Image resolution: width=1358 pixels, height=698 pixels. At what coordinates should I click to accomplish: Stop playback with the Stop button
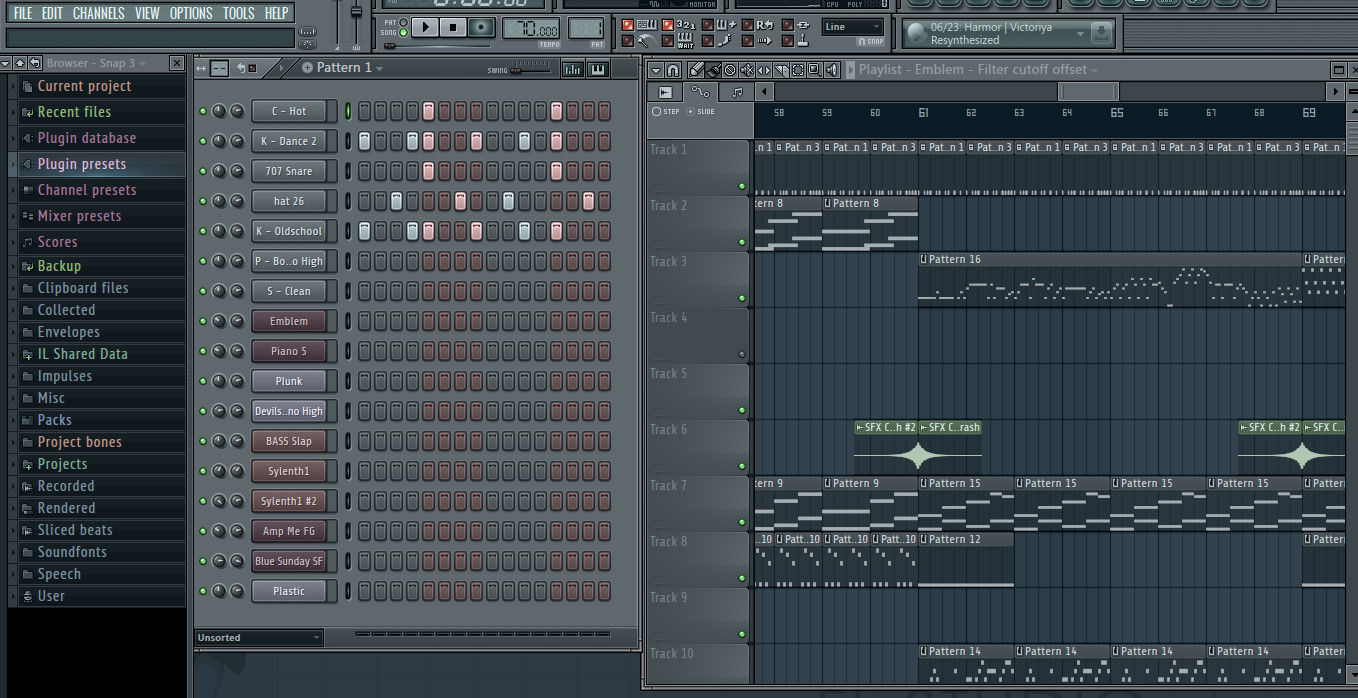[x=453, y=27]
